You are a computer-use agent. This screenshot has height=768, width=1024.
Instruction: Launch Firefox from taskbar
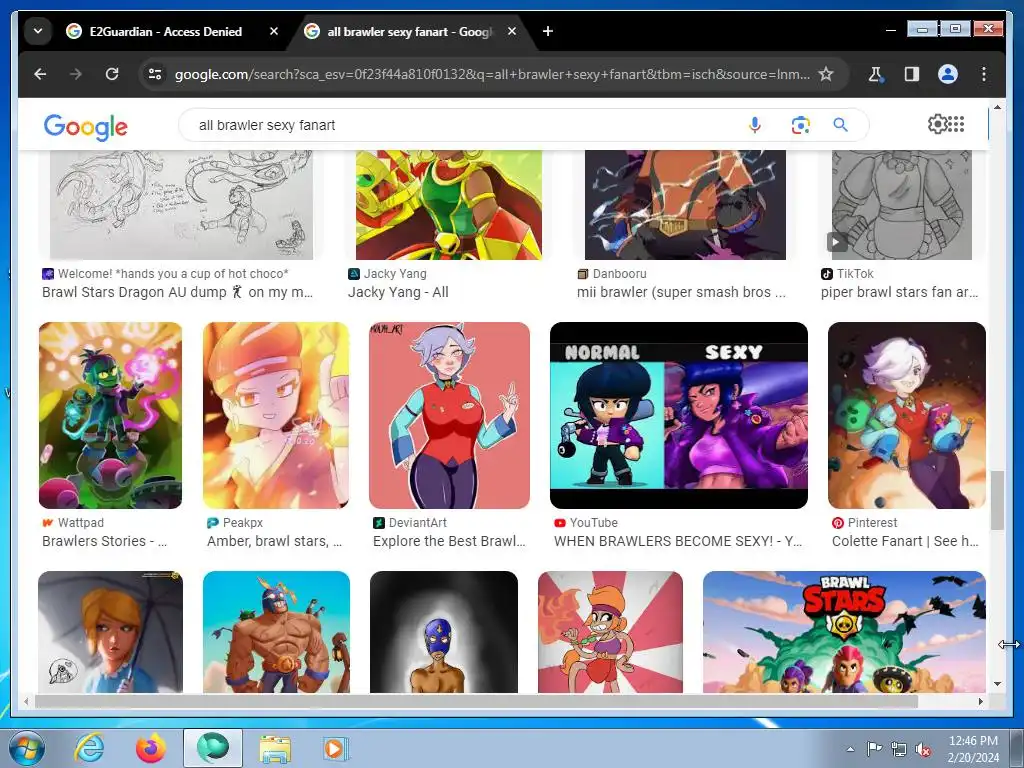(x=150, y=748)
